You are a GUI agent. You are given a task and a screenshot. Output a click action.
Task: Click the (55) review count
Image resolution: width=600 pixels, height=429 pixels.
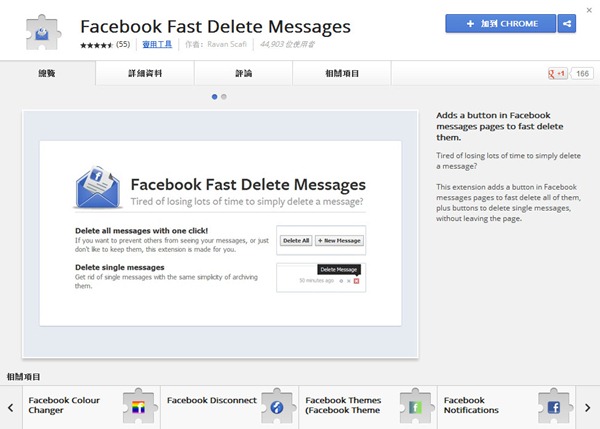tap(123, 44)
